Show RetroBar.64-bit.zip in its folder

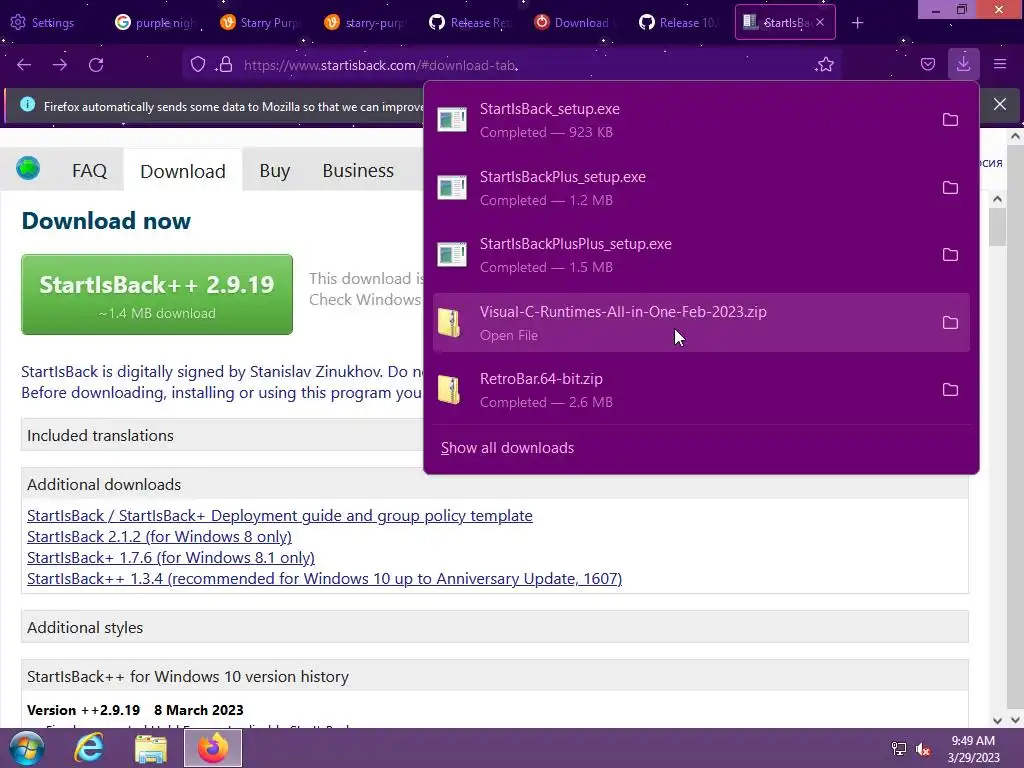point(950,390)
